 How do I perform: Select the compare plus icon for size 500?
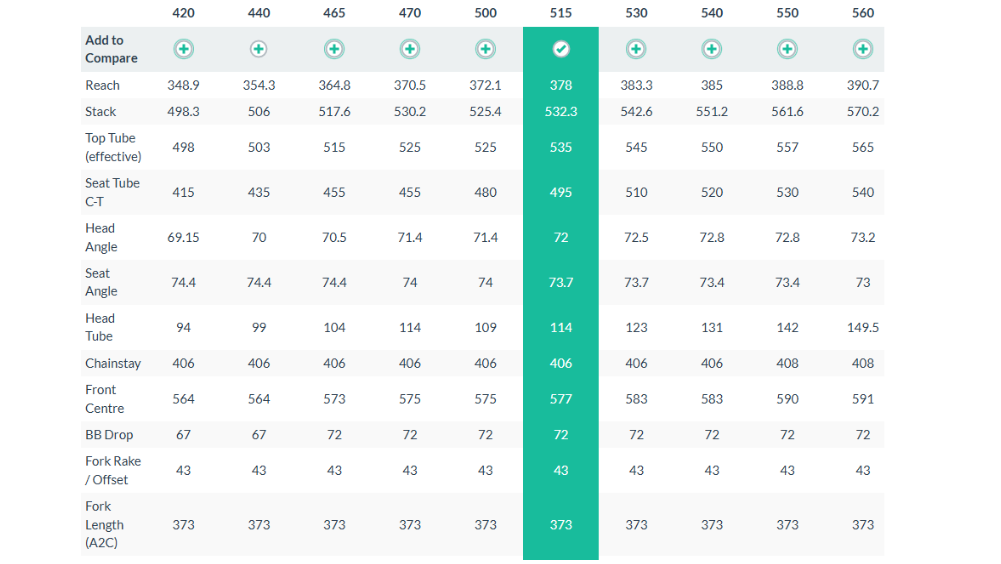click(485, 49)
